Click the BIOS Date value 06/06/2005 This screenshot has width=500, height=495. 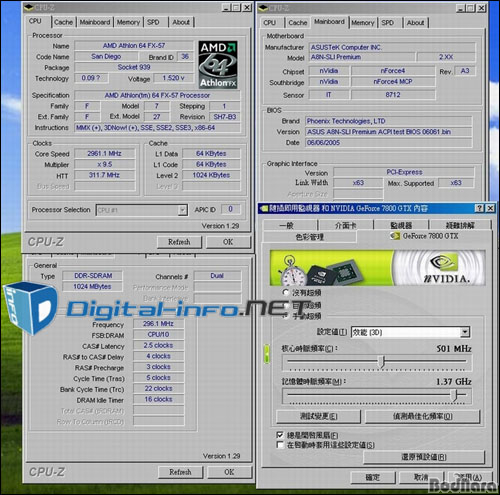click(x=389, y=143)
